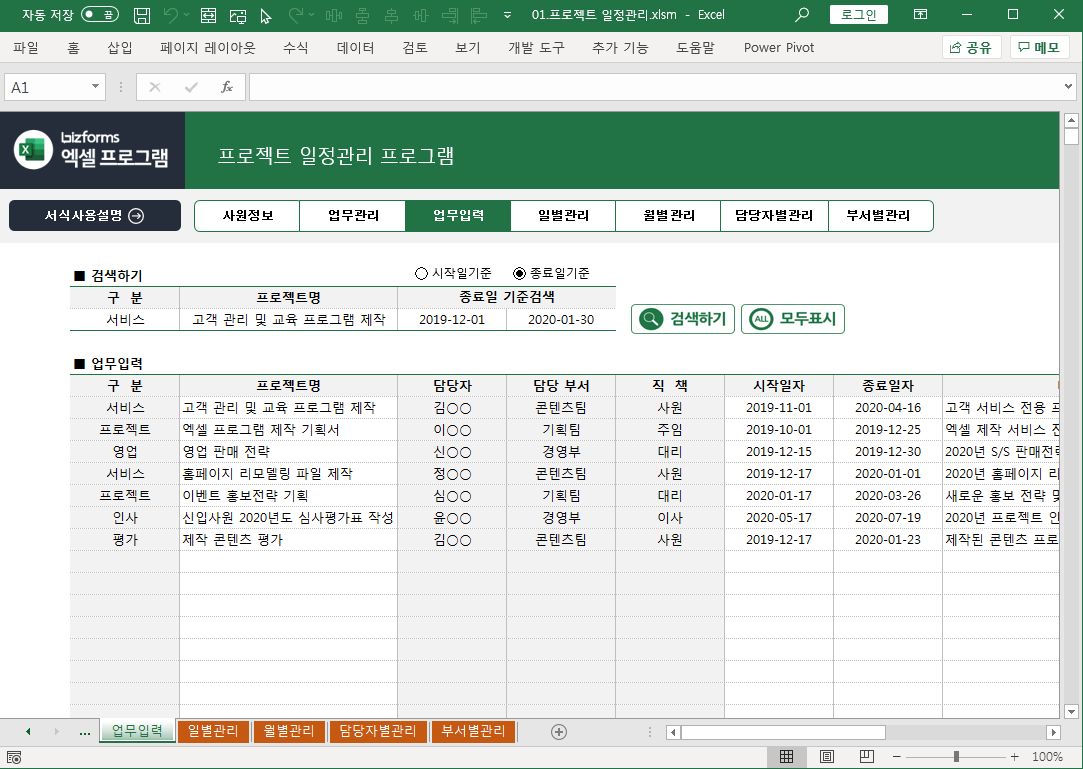Click the Undo arrow icon
Viewport: 1083px width, 769px height.
171,15
